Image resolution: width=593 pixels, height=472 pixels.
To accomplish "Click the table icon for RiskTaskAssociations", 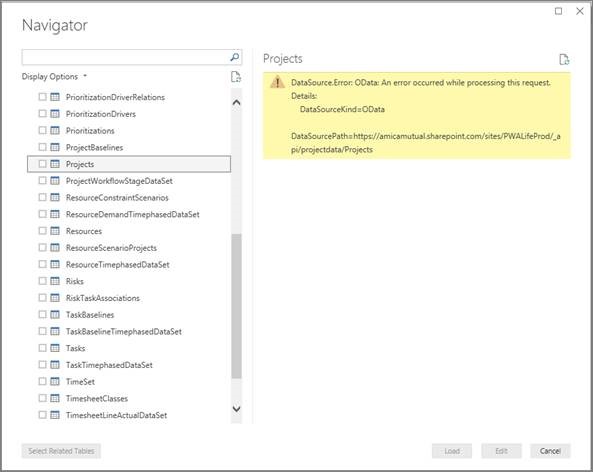I will (x=55, y=298).
